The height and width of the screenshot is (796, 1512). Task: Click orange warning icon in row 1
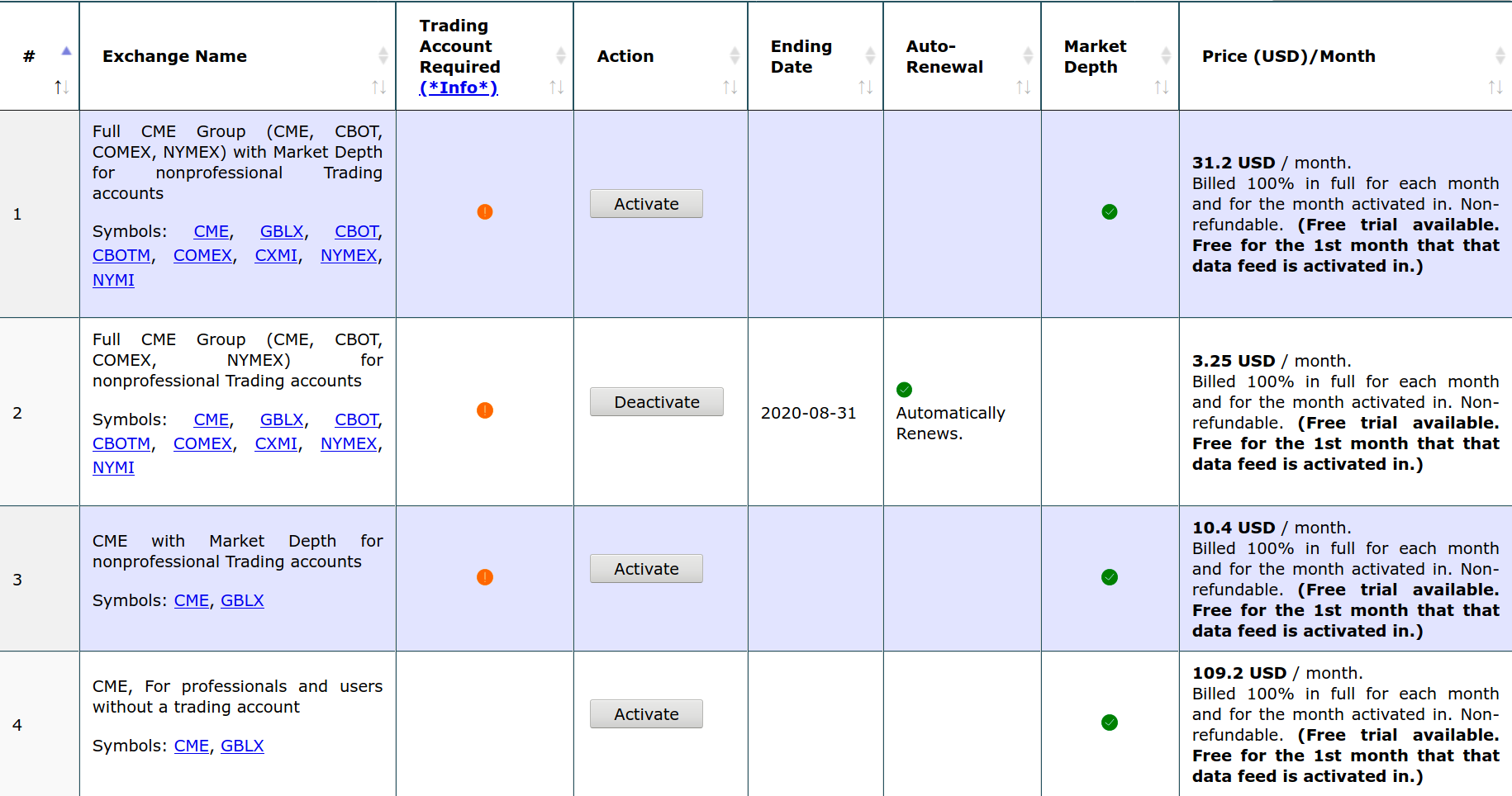pos(485,212)
